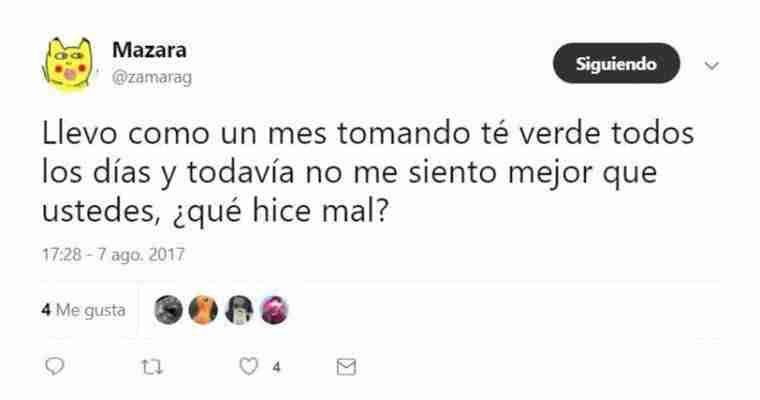This screenshot has height=400, width=760.
Task: Click the words todavía no me siento
Action: [x=342, y=173]
